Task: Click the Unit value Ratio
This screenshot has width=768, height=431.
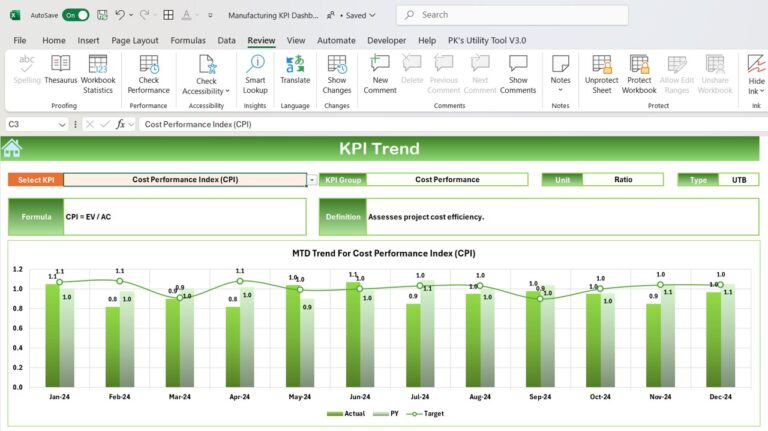Action: [623, 180]
